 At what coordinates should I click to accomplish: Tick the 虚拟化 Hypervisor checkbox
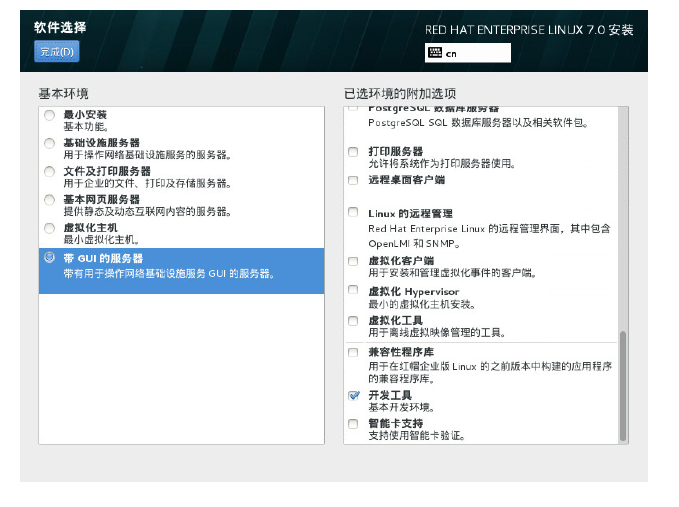(353, 289)
